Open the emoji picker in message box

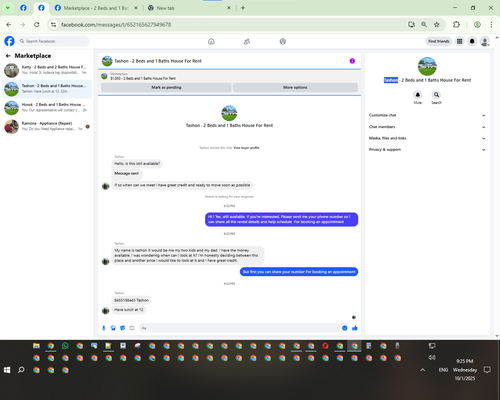(344, 328)
